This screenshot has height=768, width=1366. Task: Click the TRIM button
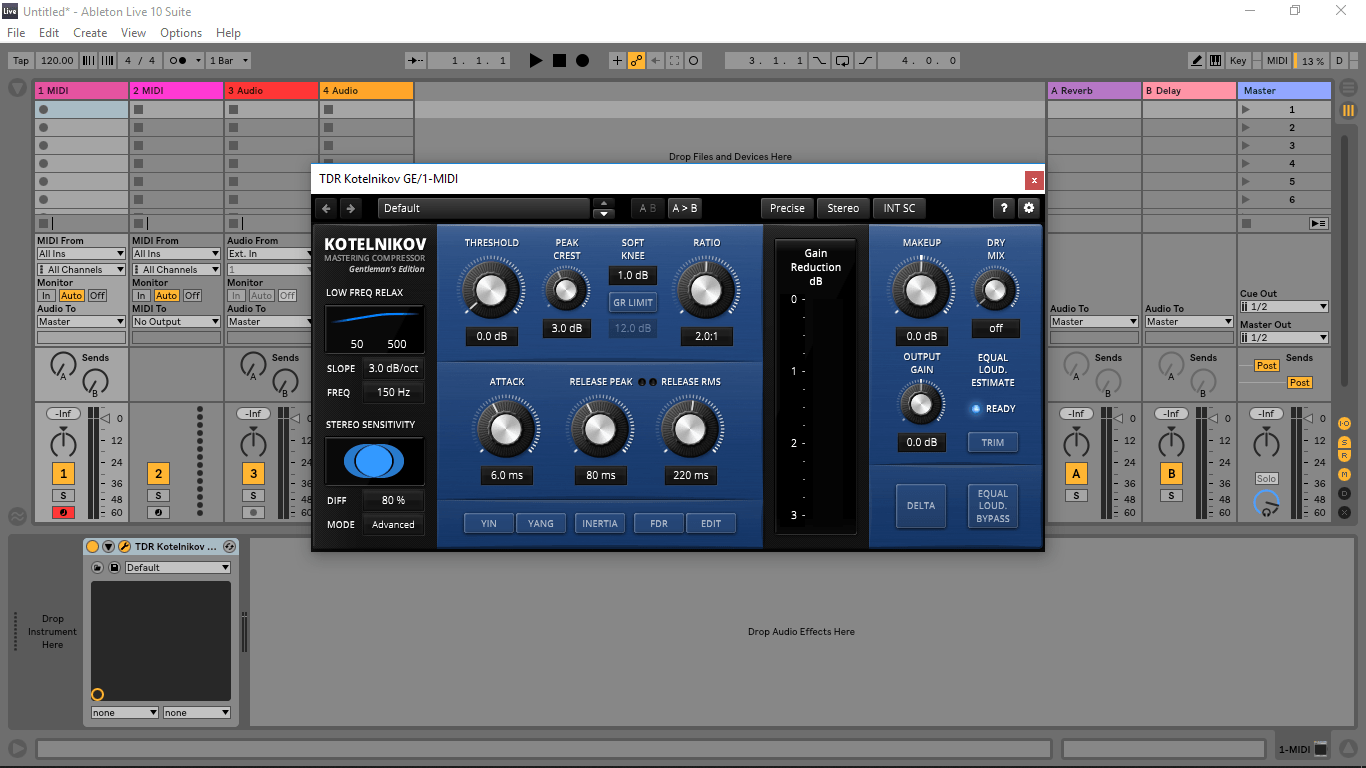[993, 443]
